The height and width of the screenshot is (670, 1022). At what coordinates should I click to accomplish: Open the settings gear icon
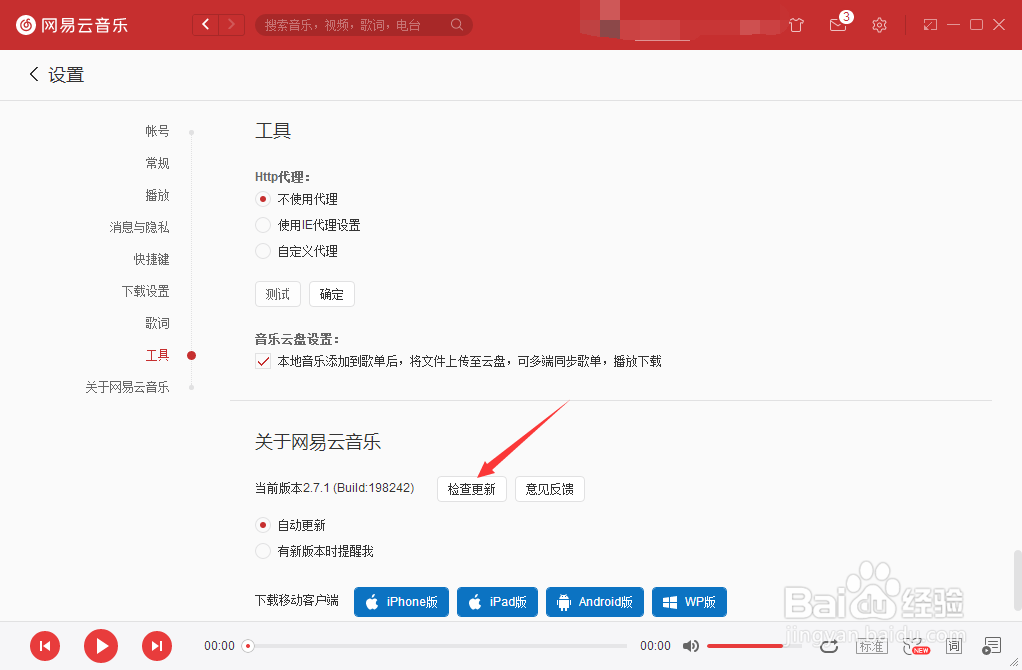(879, 25)
